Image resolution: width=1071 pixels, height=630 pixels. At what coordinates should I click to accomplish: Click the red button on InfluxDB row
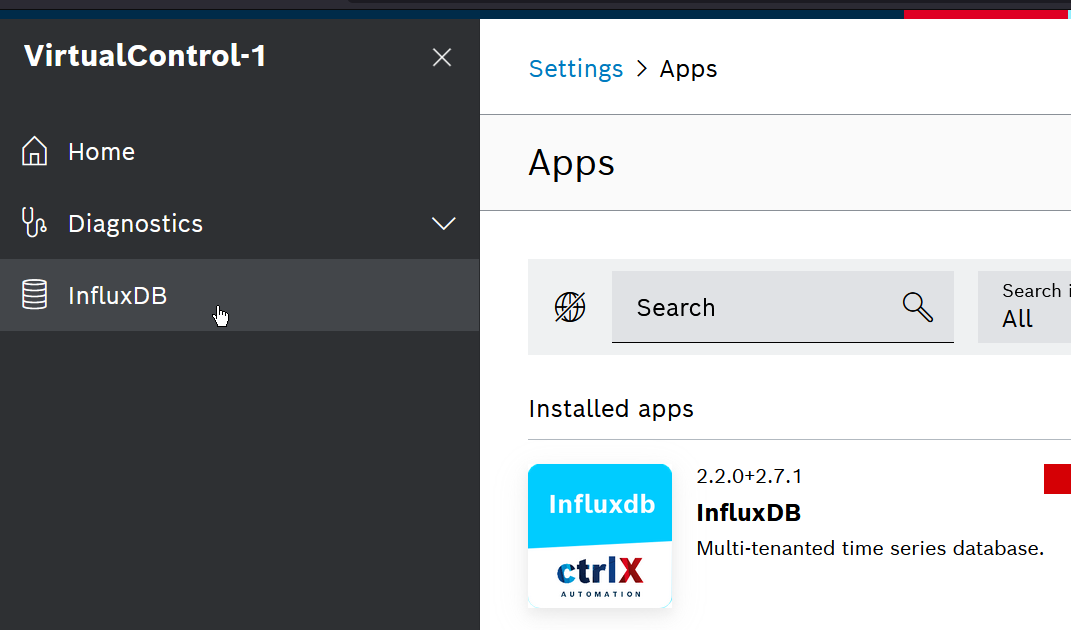click(x=1057, y=478)
